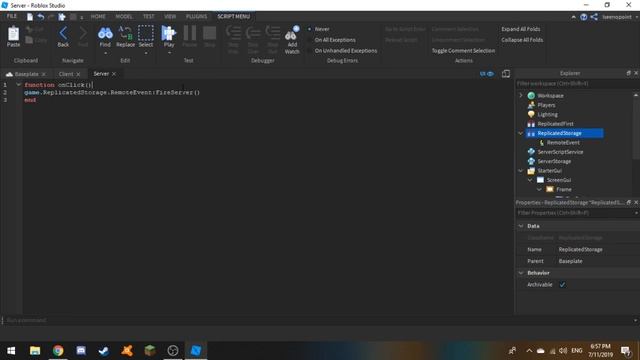This screenshot has height=360, width=640.
Task: Click the Select dashed-box icon
Action: (146, 33)
